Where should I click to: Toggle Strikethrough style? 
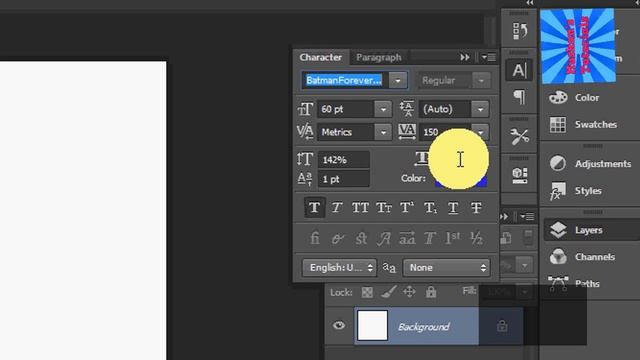[x=476, y=208]
